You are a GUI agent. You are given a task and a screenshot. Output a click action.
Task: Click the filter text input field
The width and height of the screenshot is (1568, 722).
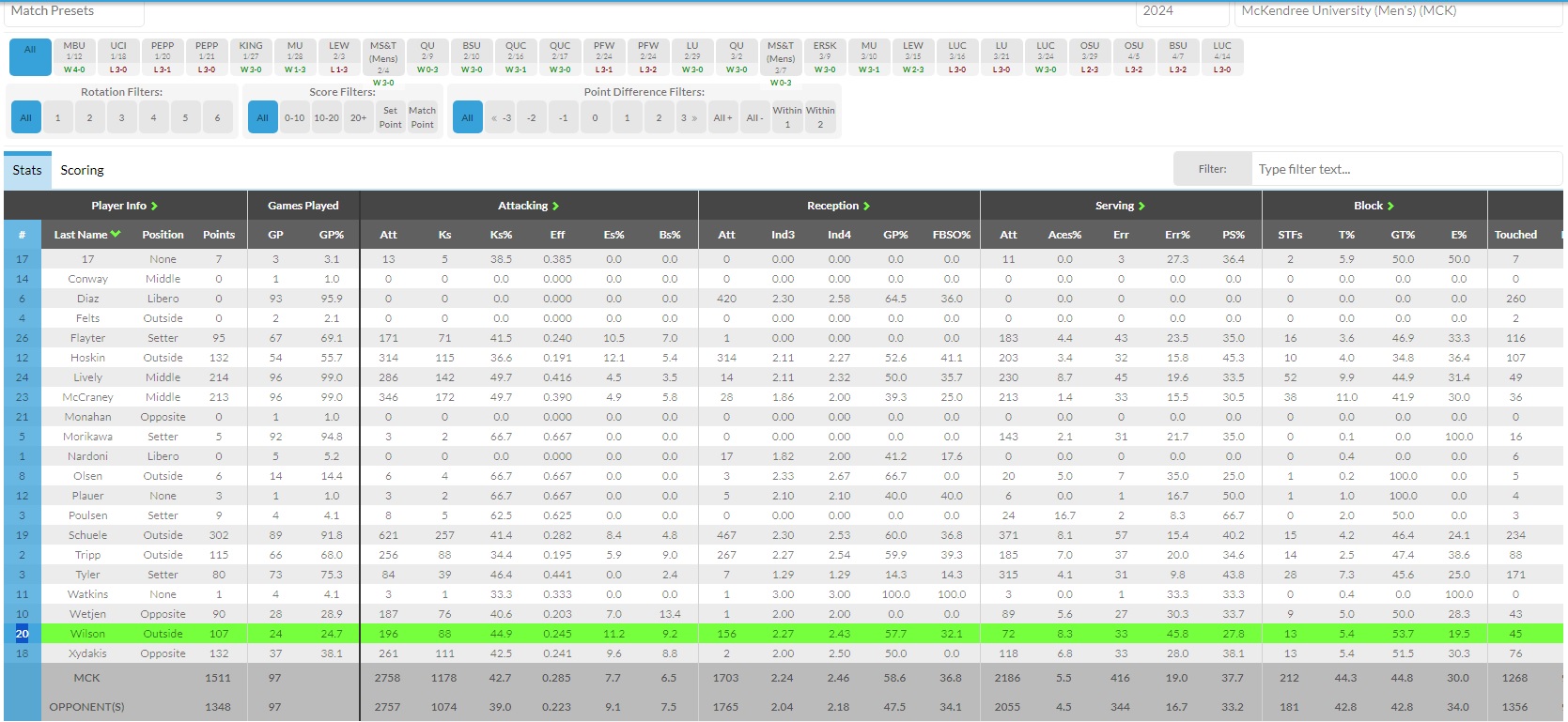[1405, 170]
